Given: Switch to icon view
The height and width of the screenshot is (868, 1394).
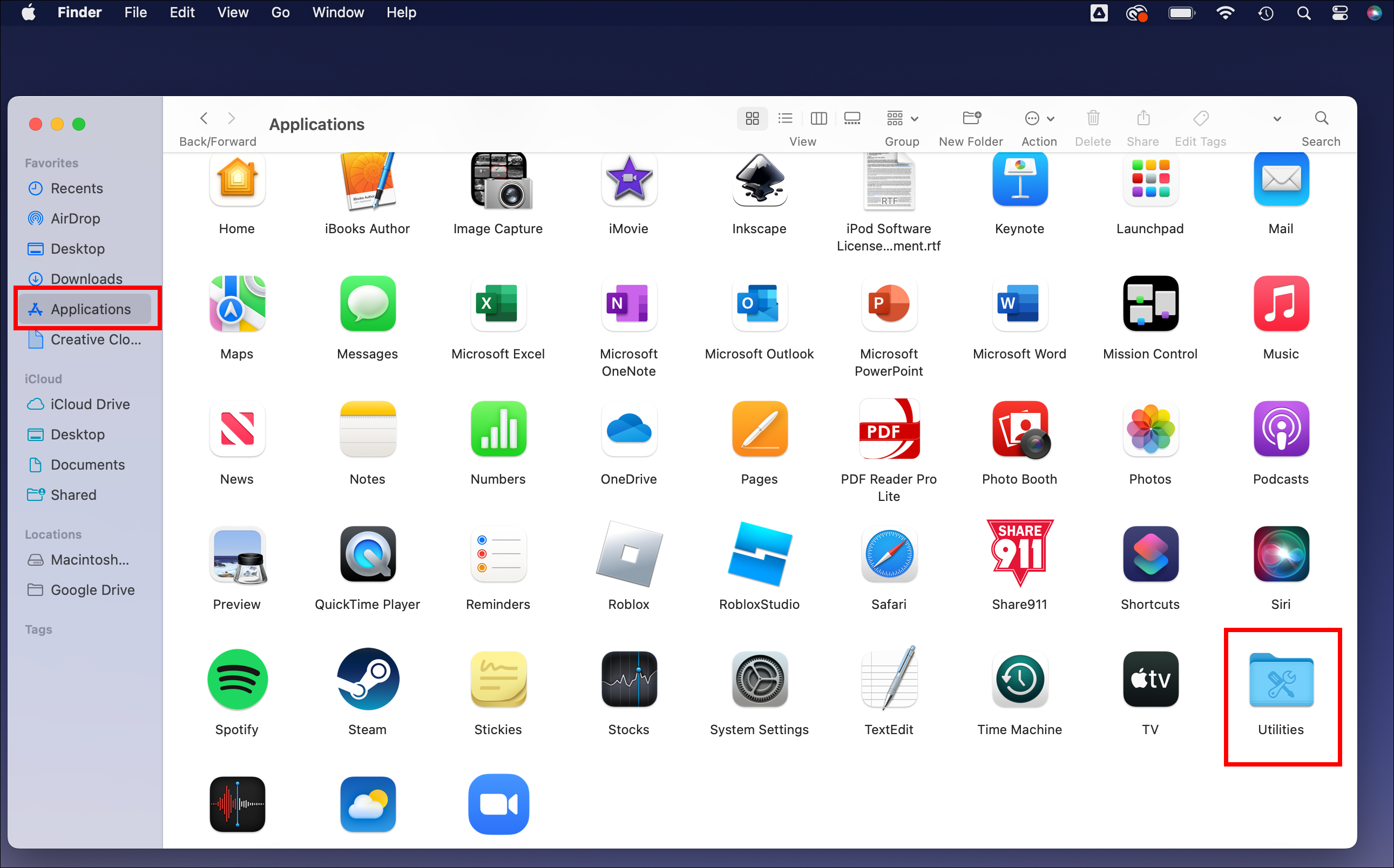Looking at the screenshot, I should [752, 118].
